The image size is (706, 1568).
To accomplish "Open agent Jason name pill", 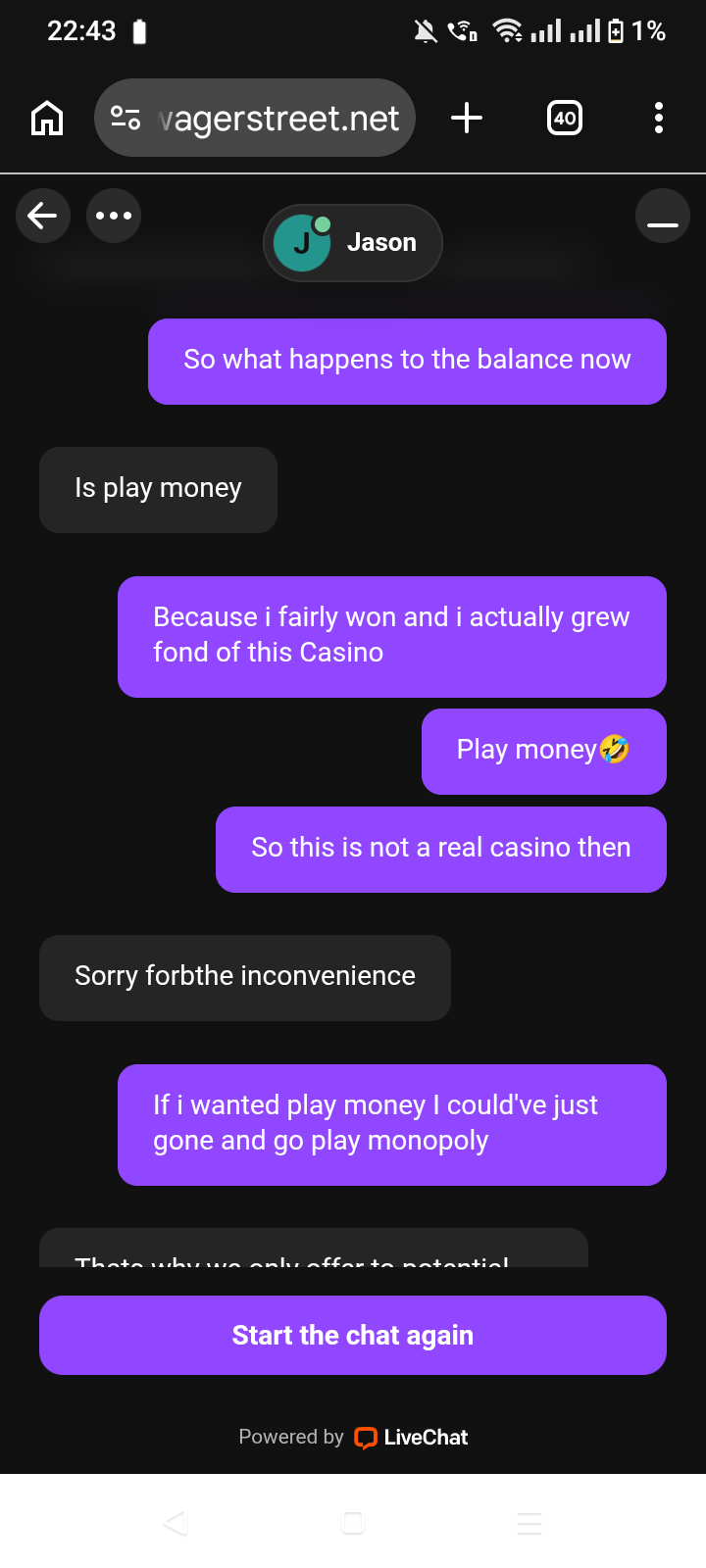I will 353,243.
